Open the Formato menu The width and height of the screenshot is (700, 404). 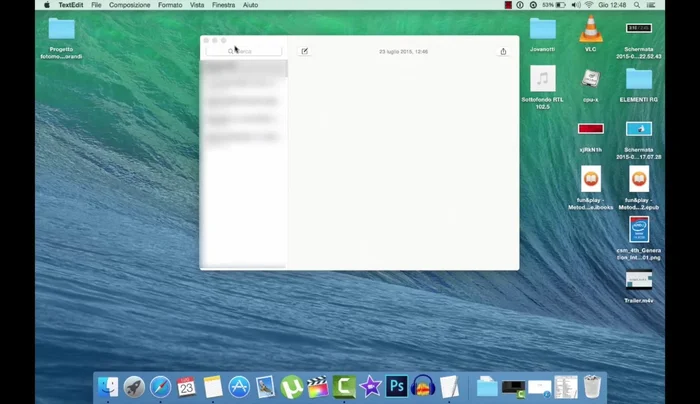pyautogui.click(x=170, y=5)
